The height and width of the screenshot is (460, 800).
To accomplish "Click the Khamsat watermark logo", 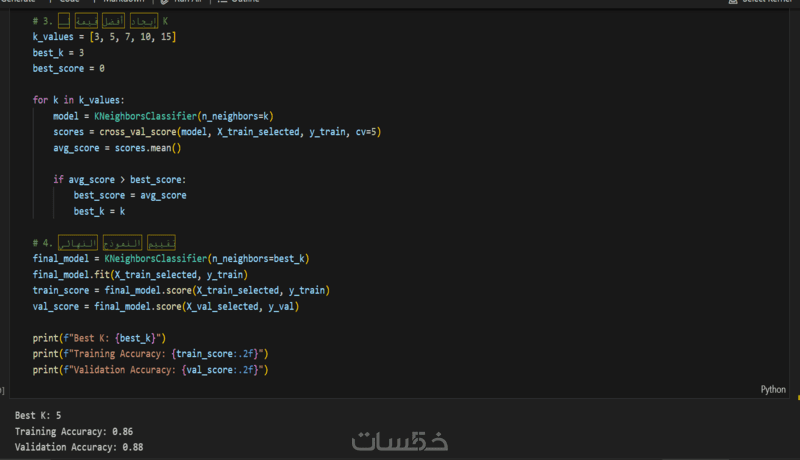I will 399,441.
